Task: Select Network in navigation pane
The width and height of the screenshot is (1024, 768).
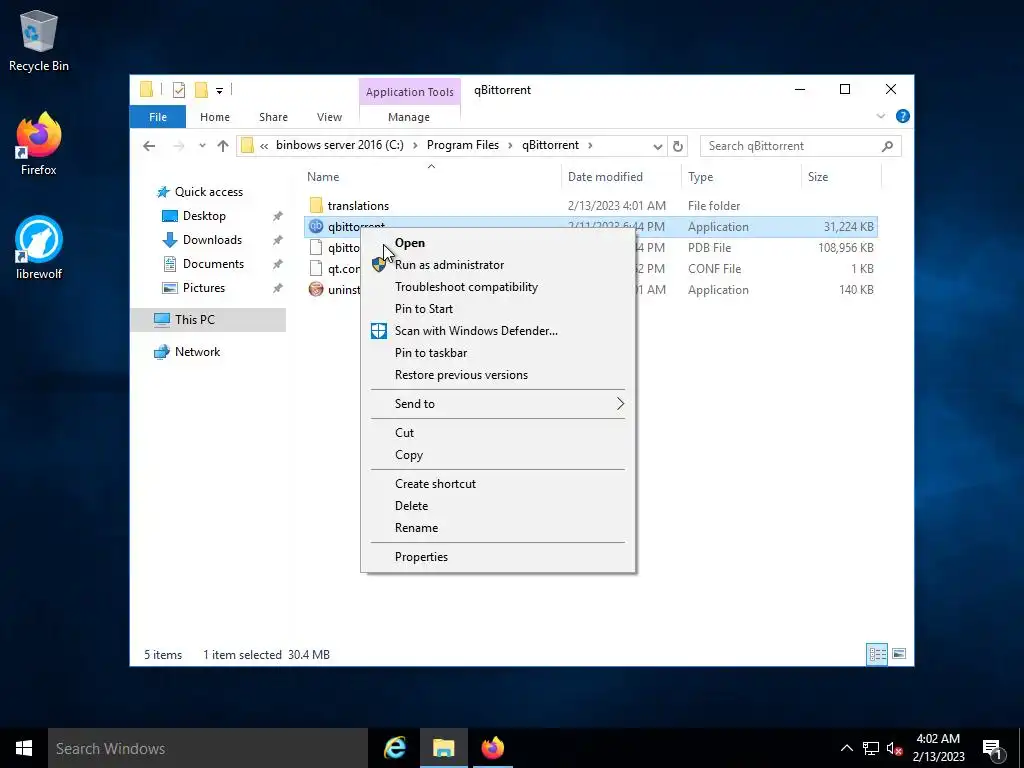Action: click(197, 352)
